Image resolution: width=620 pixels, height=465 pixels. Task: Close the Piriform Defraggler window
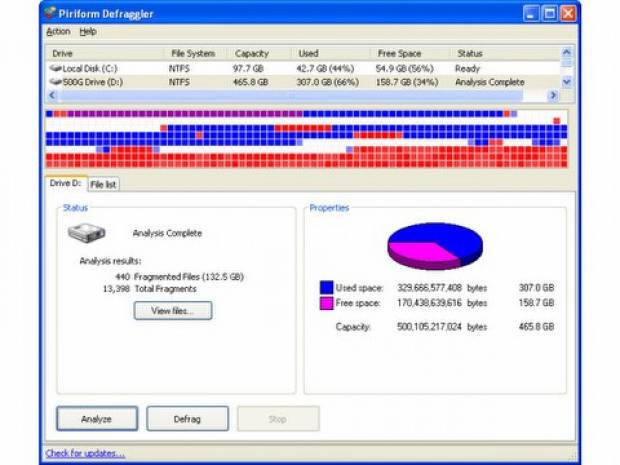[x=568, y=13]
